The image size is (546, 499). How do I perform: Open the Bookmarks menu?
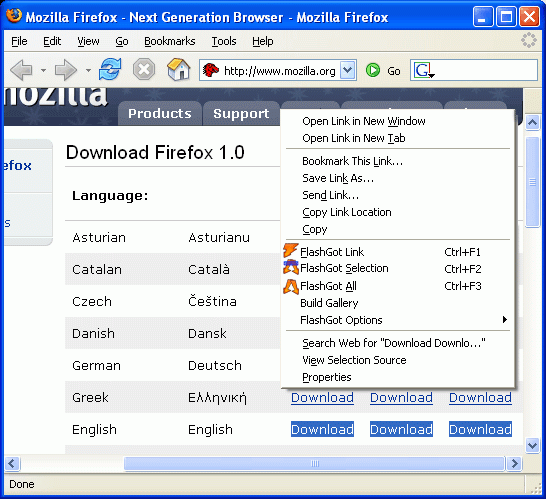tap(170, 41)
